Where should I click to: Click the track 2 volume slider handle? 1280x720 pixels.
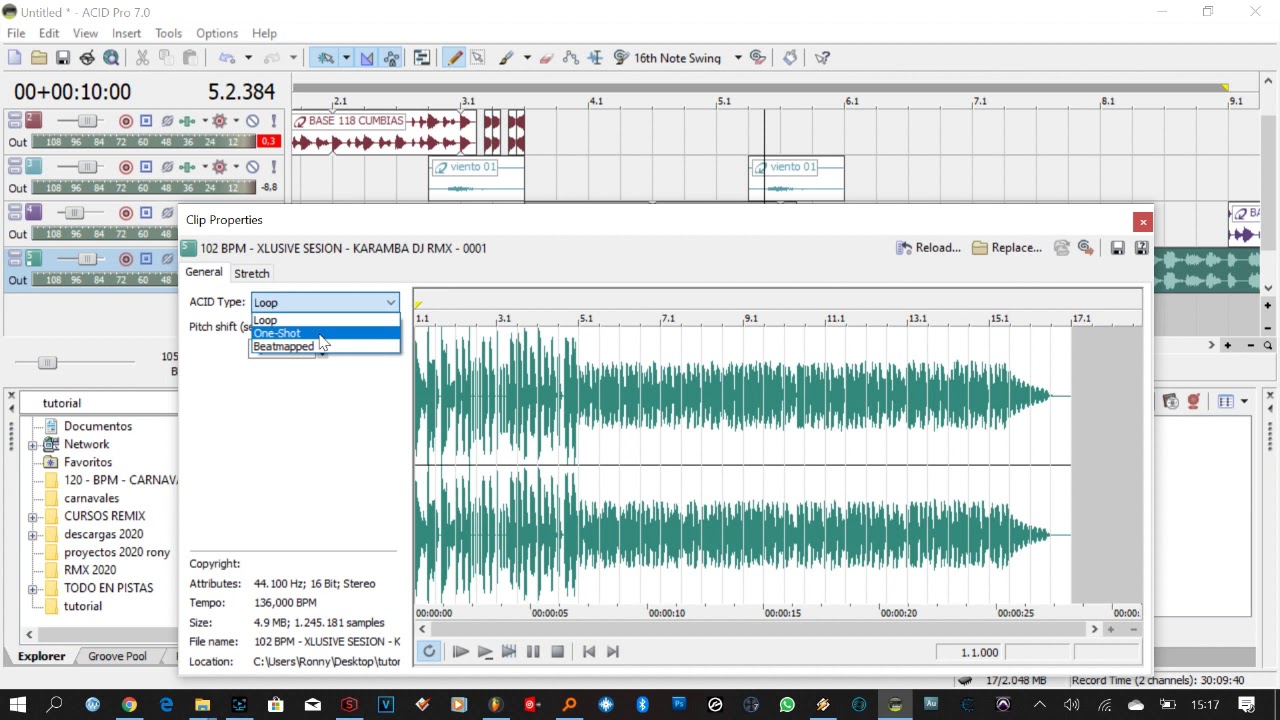click(x=87, y=121)
